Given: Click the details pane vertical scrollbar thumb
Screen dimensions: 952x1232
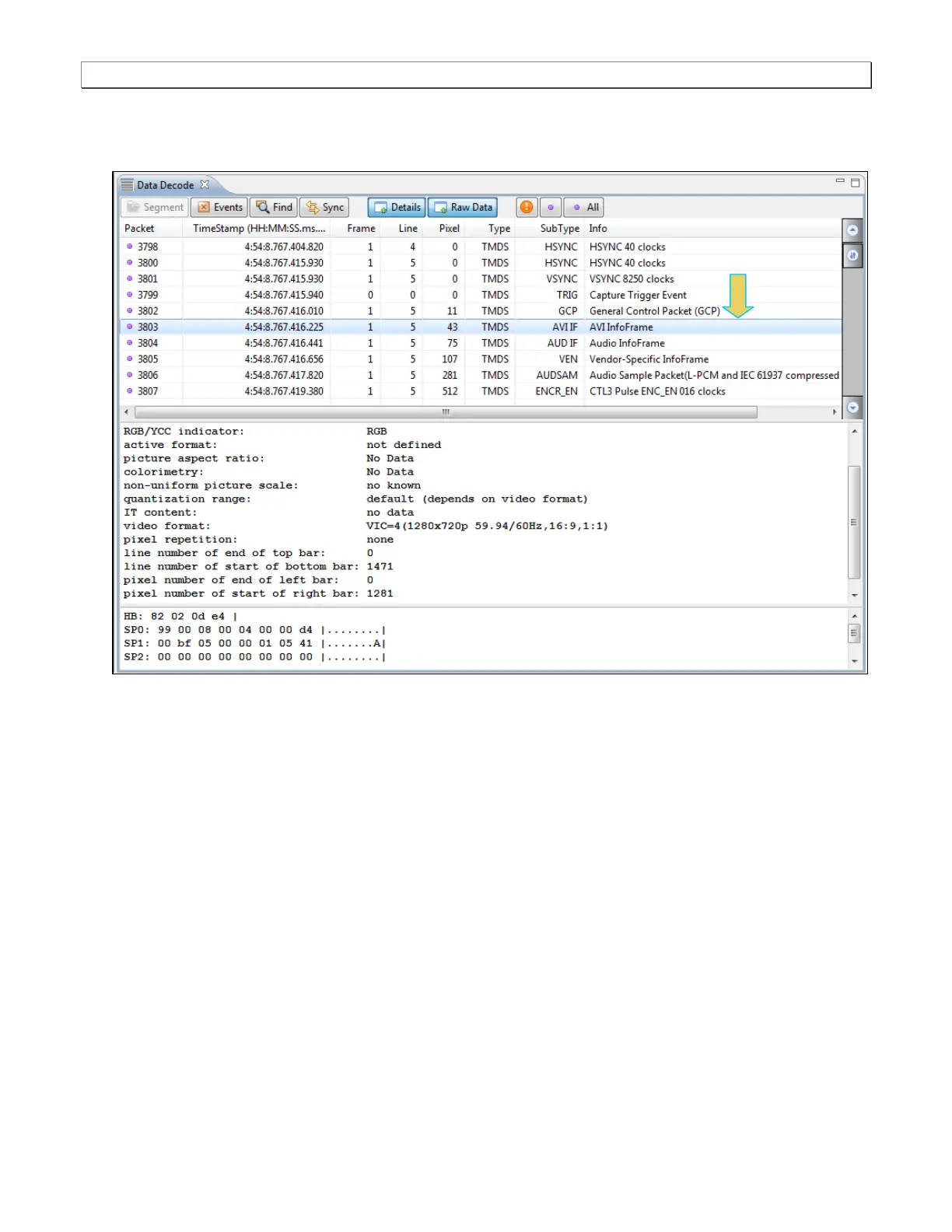Looking at the screenshot, I should [x=854, y=522].
